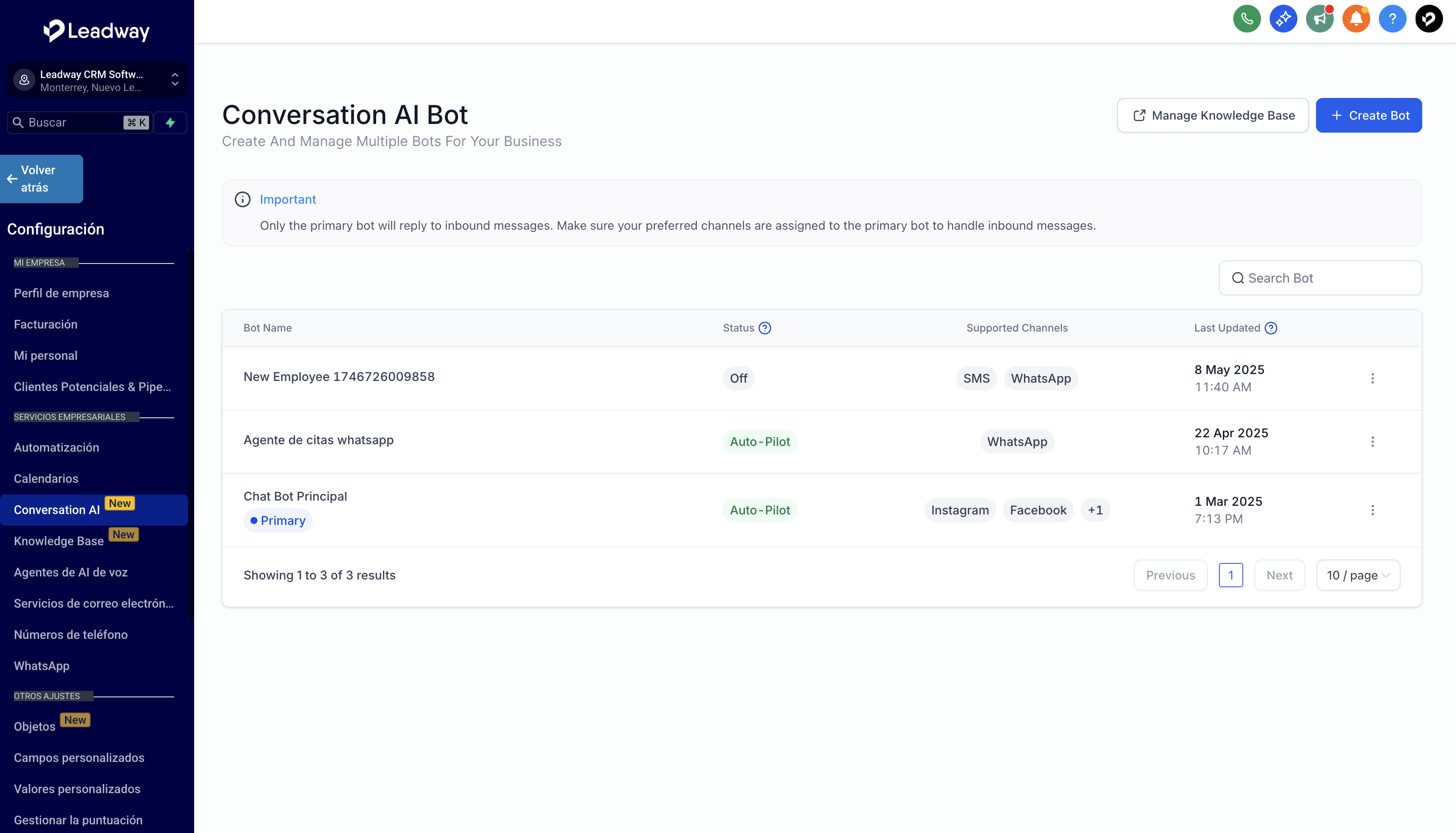The height and width of the screenshot is (833, 1456).
Task: Open Knowledge Base in the sidebar
Action: [59, 541]
